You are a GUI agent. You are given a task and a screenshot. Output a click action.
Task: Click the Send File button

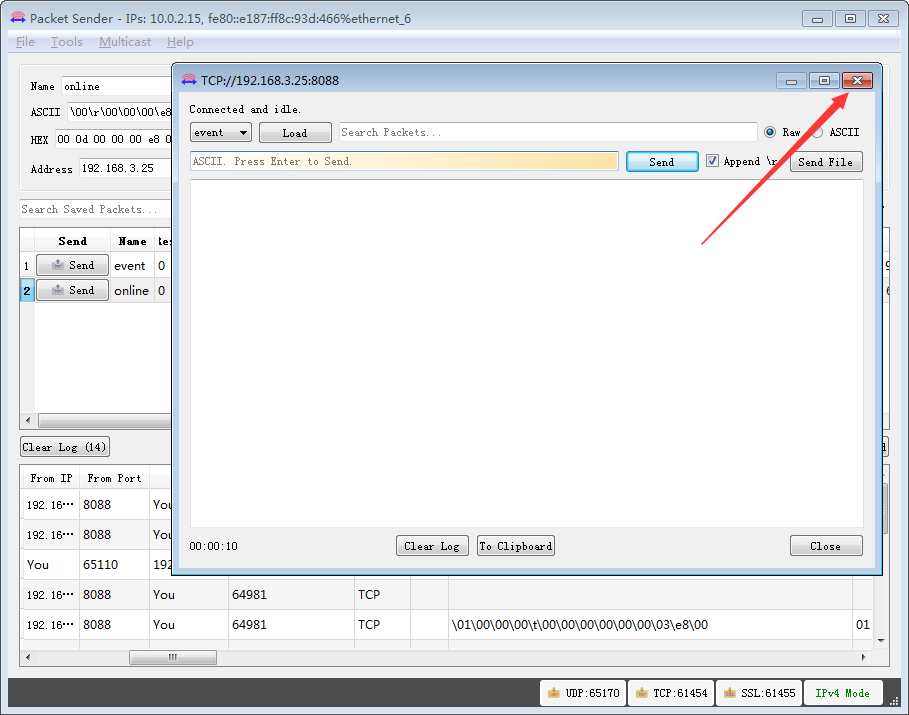(825, 162)
